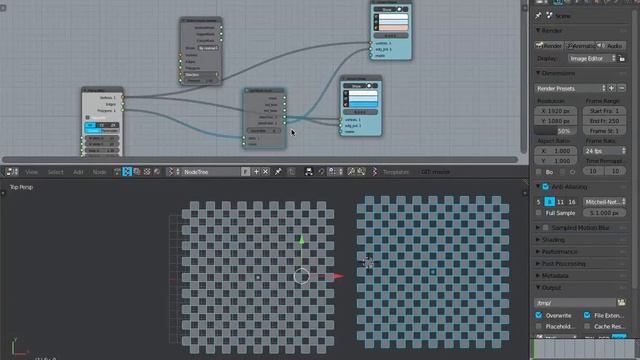Enable the Full Sample checkbox

[539, 213]
